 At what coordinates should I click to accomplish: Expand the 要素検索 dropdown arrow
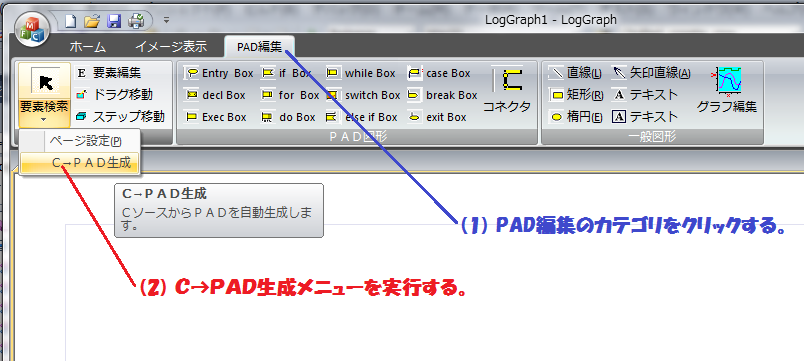pyautogui.click(x=44, y=119)
